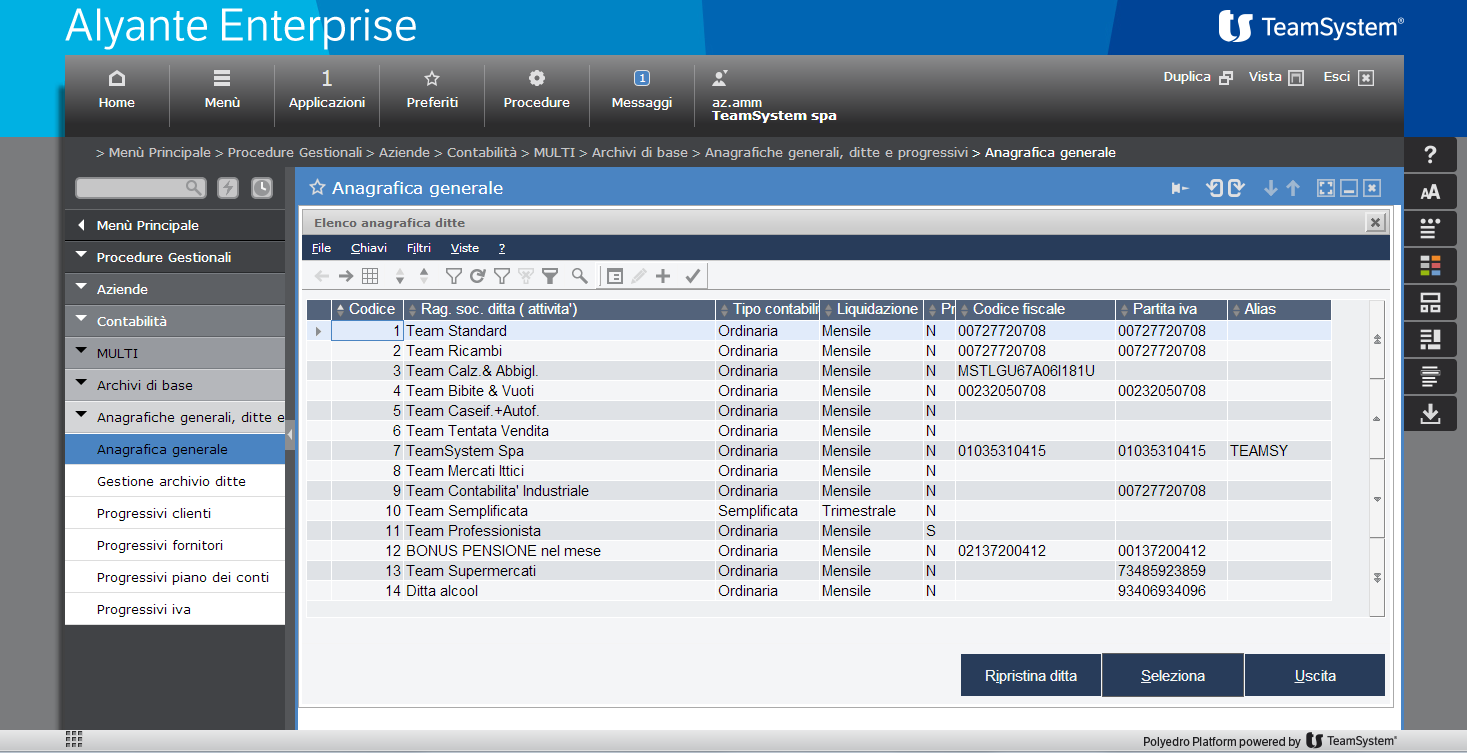Click the Vista layout icon
Screen dimensions: 1467x753
pyautogui.click(x=1296, y=78)
